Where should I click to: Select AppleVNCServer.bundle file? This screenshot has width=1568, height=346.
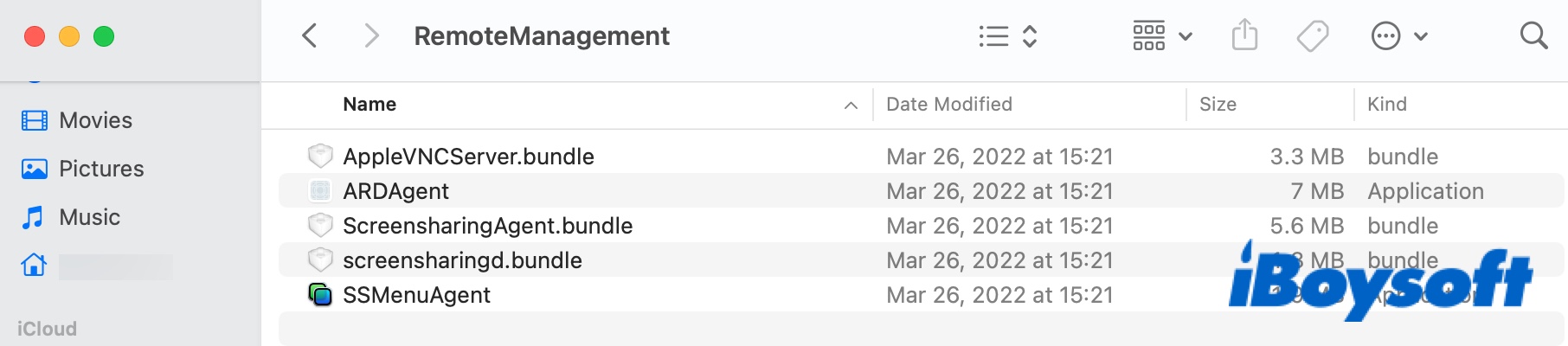(468, 157)
